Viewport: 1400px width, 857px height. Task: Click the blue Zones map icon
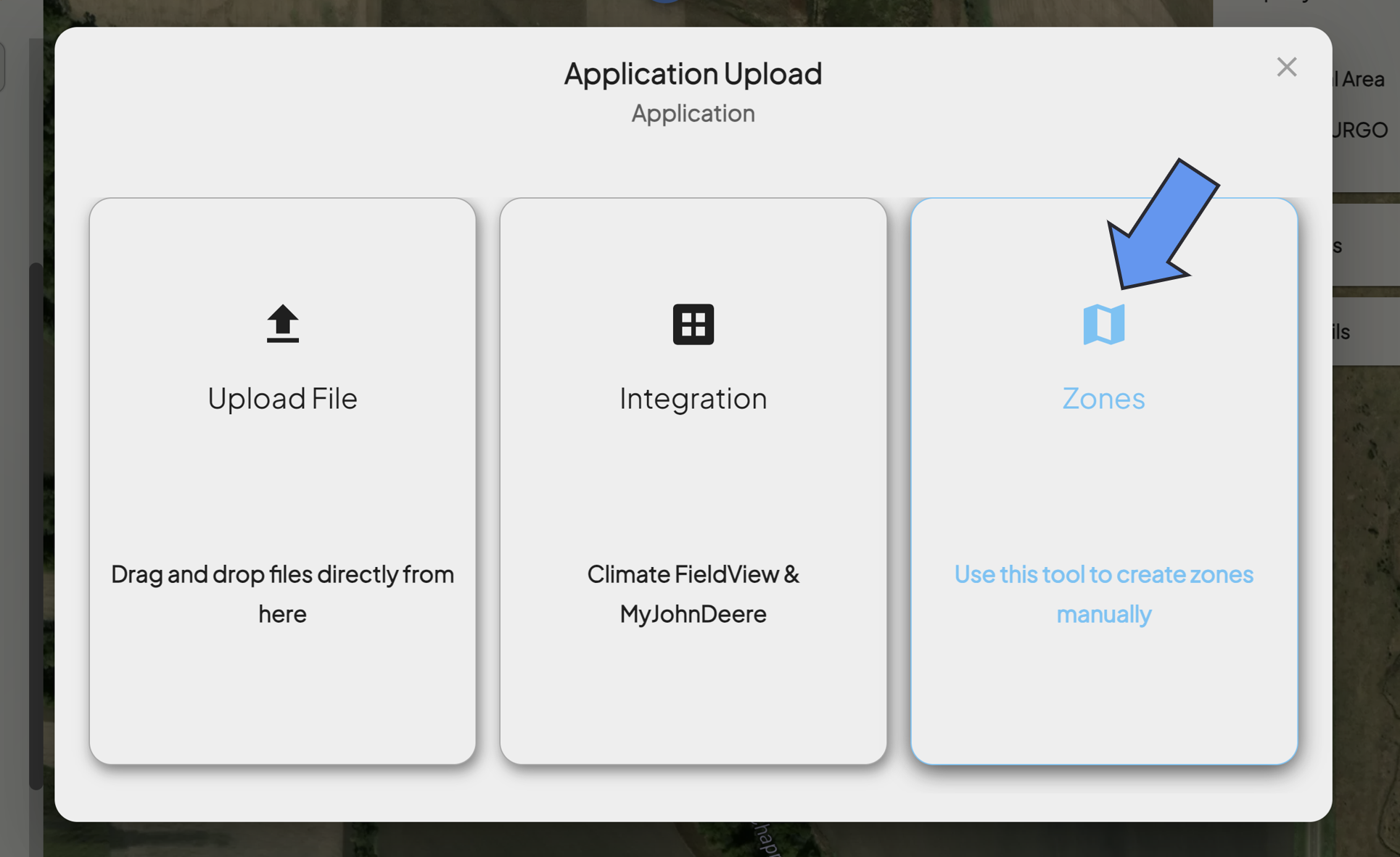(x=1103, y=324)
